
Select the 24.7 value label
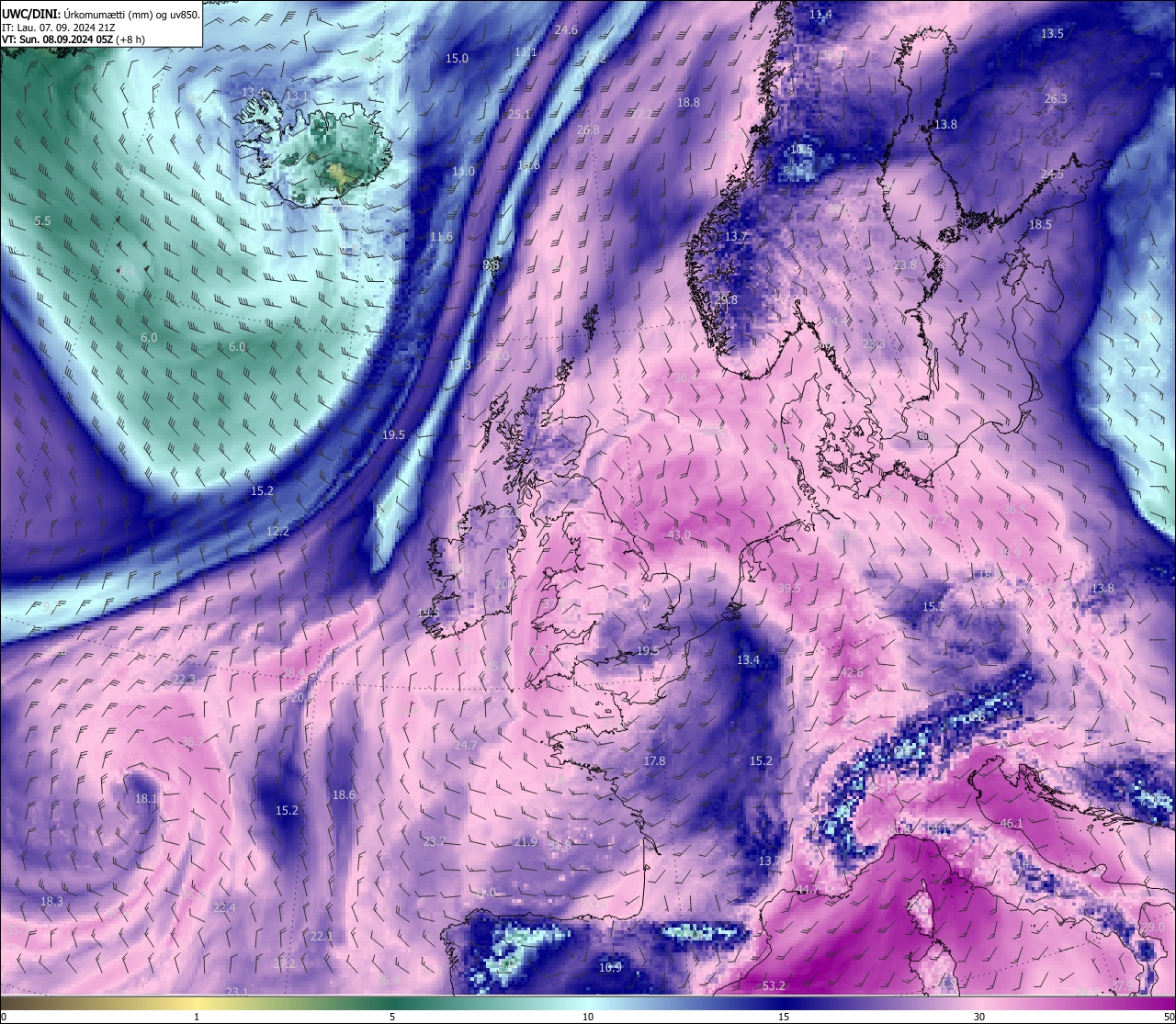click(x=466, y=745)
